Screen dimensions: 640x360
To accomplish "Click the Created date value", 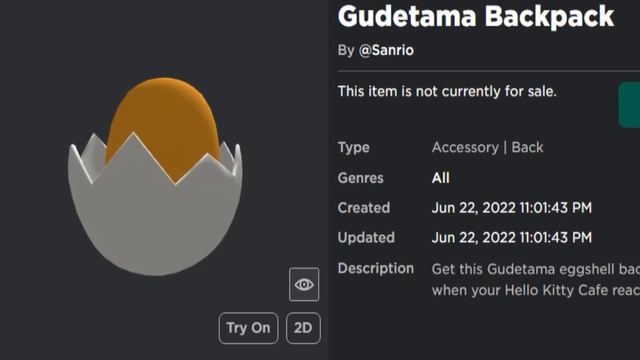I will click(512, 208).
